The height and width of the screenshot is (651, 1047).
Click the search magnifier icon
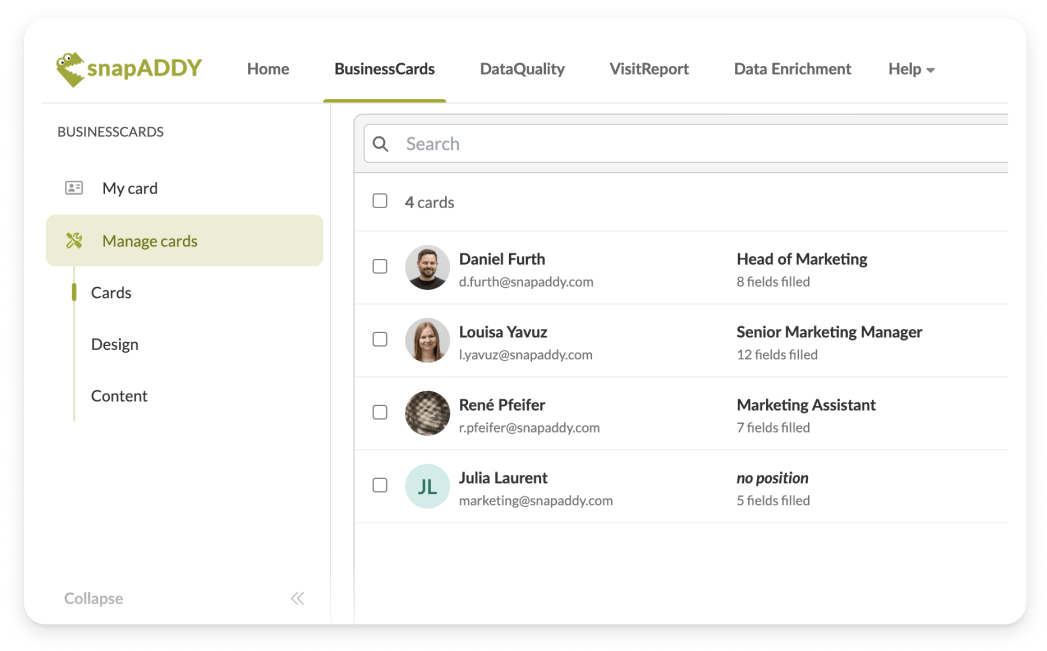(381, 144)
